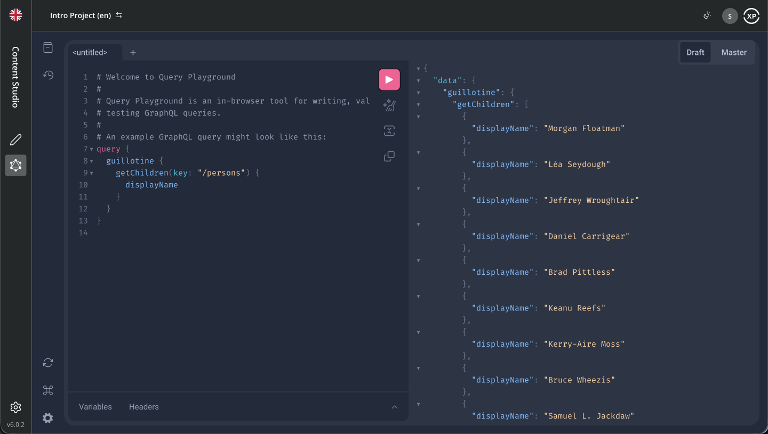Collapse the Jeffrey Wroughtair result object
The width and height of the screenshot is (768, 434).
pos(418,188)
